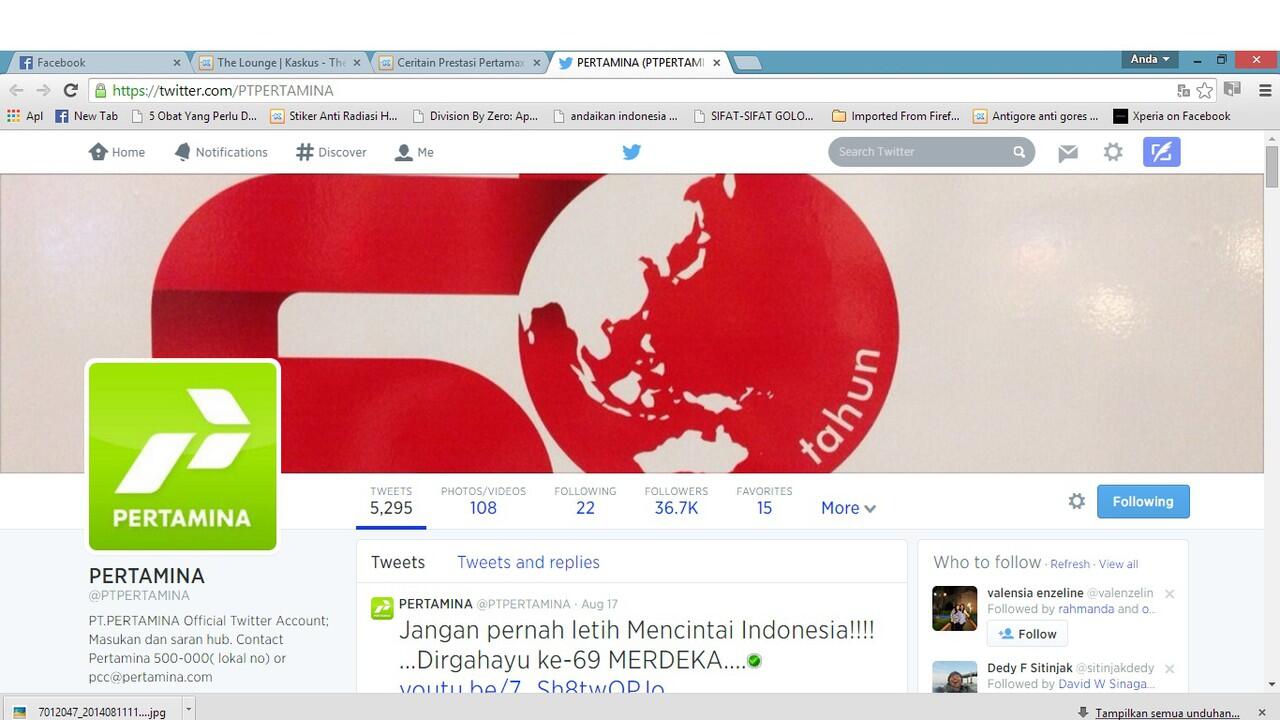Open Antigore anti gores bookmark
1280x720 pixels.
1036,116
